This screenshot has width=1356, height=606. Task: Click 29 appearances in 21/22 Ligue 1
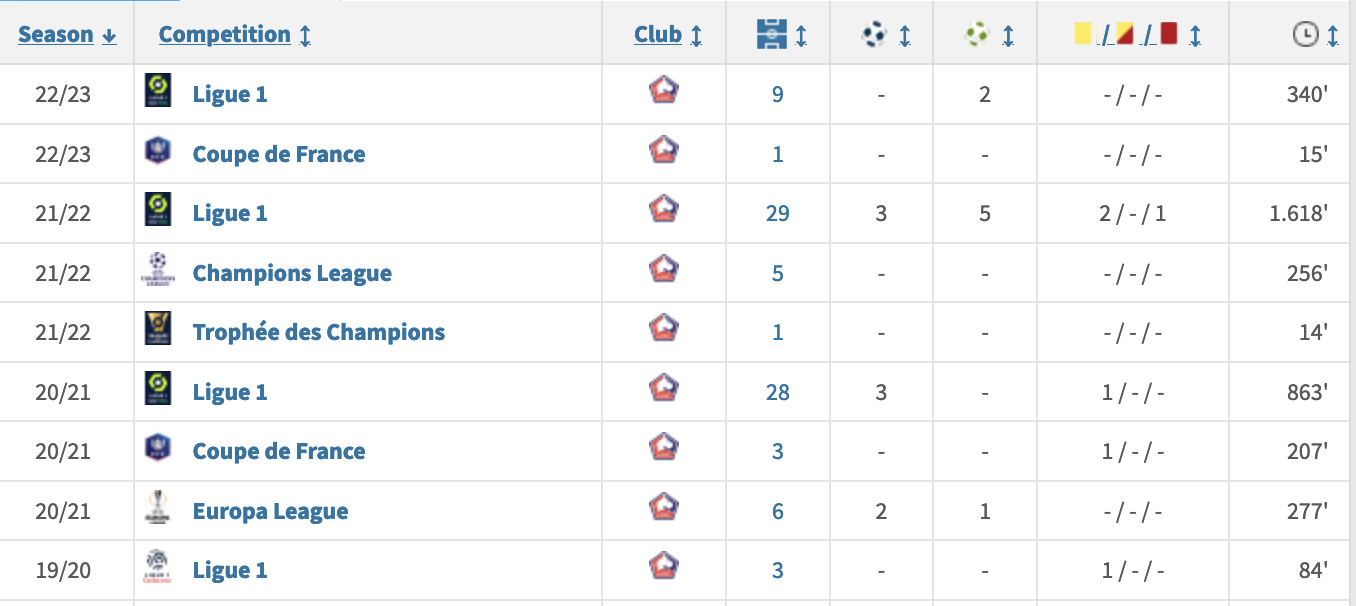778,213
